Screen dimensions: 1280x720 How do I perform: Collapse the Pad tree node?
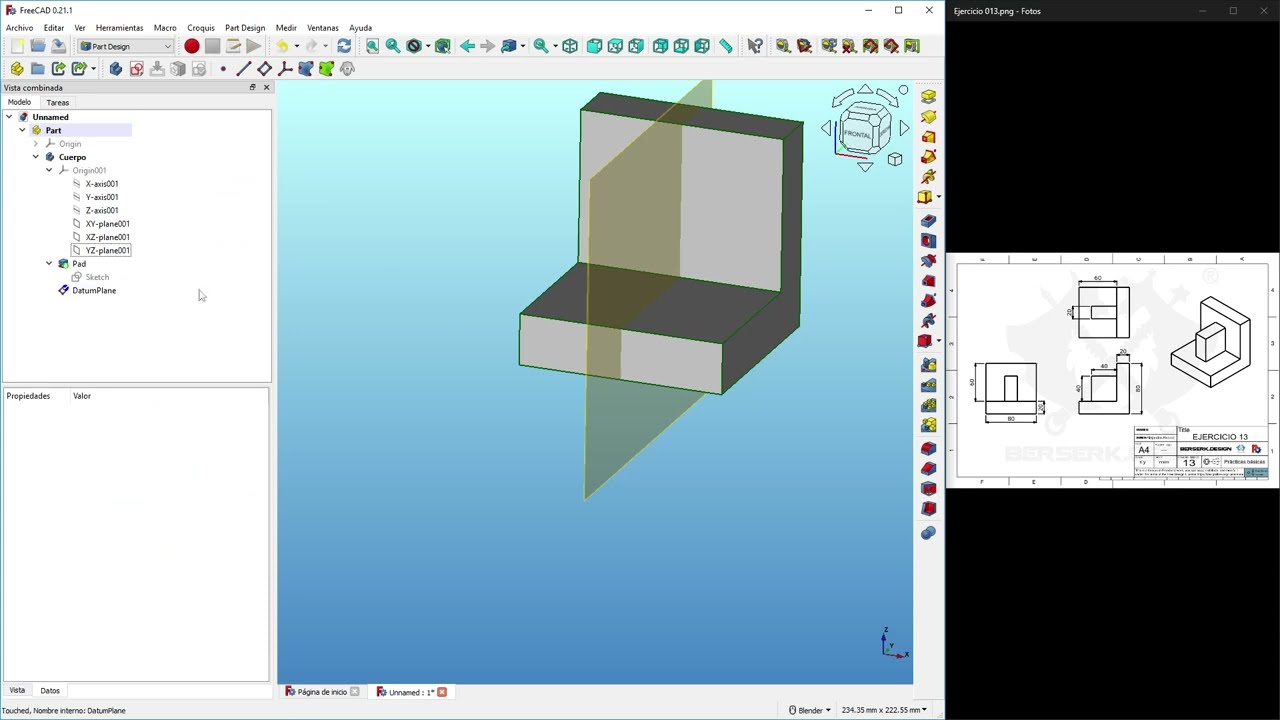click(49, 264)
